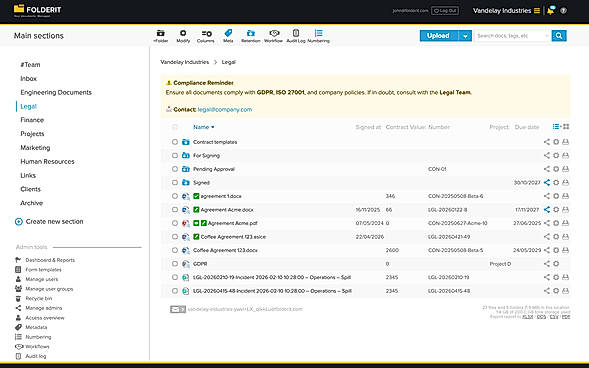Open the Finance section
Screen dimensions: 589x368
click(32, 120)
